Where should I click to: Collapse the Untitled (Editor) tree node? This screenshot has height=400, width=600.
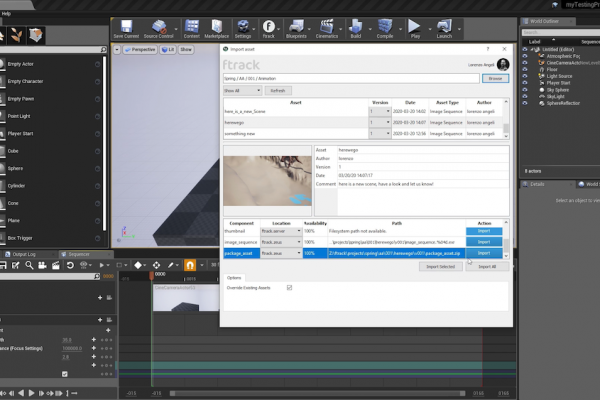(532, 49)
